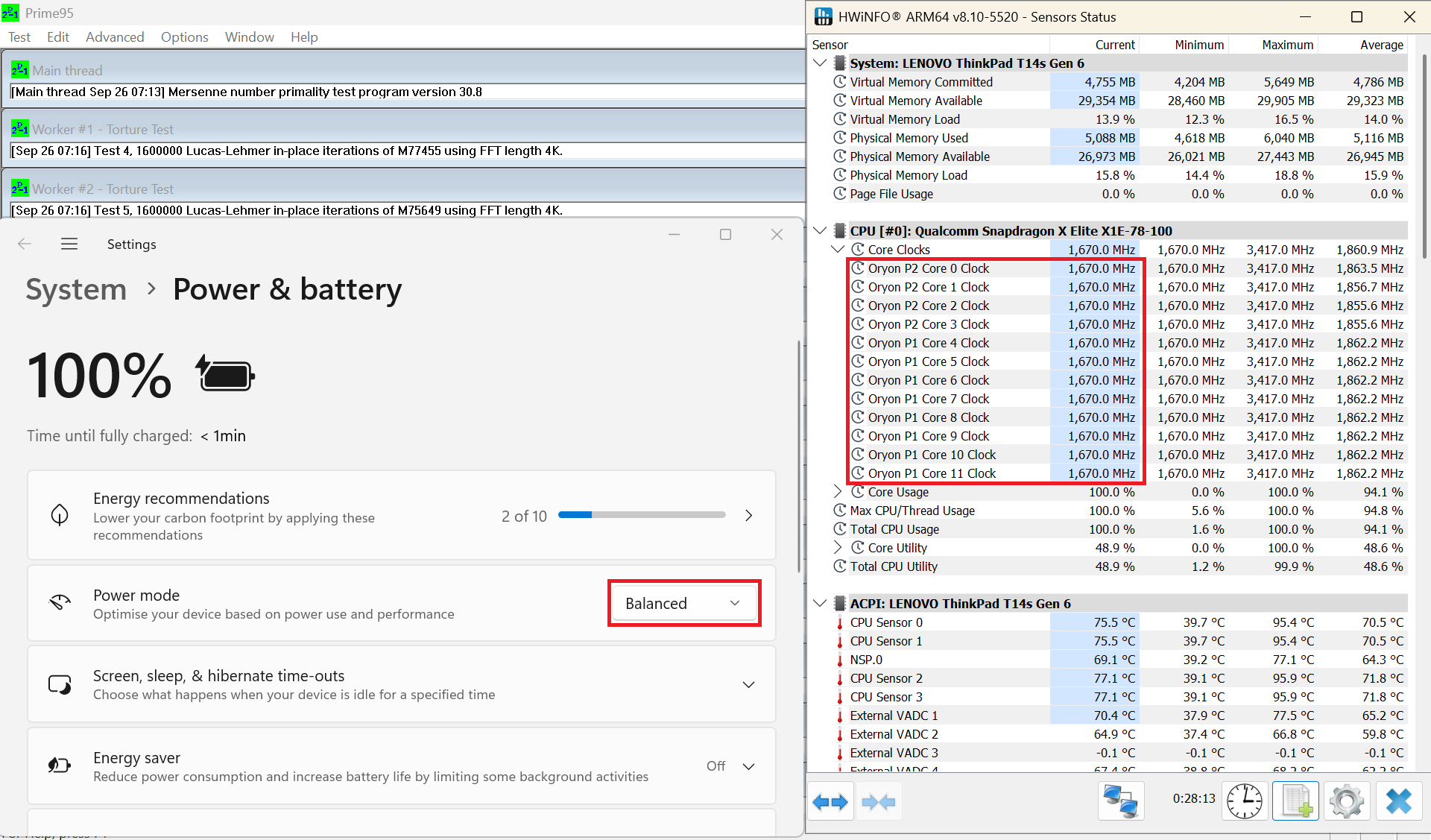This screenshot has height=840, width=1431.
Task: Click the Worker #2 Torture Test icon
Action: (x=20, y=188)
